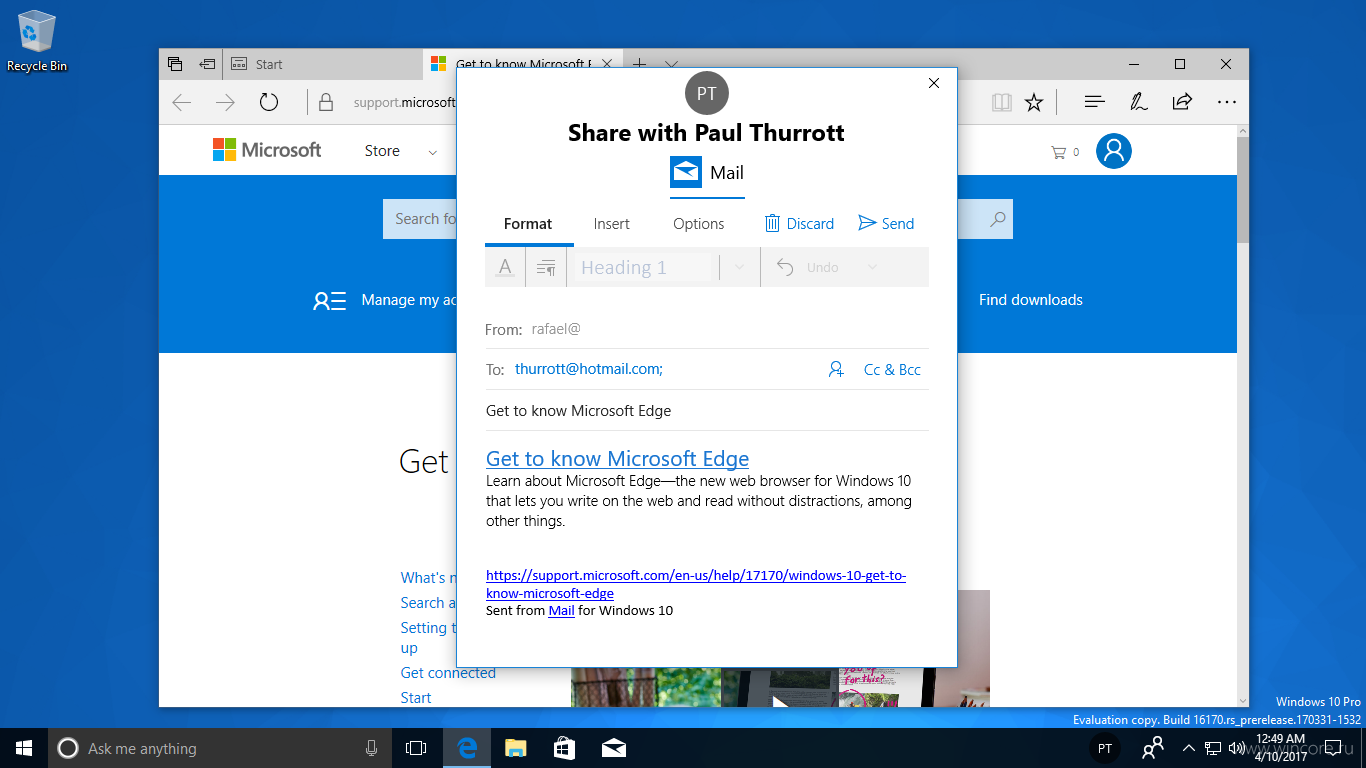Screen dimensions: 1366x768
Task: Open the Heading 1 style box
Action: [x=643, y=267]
